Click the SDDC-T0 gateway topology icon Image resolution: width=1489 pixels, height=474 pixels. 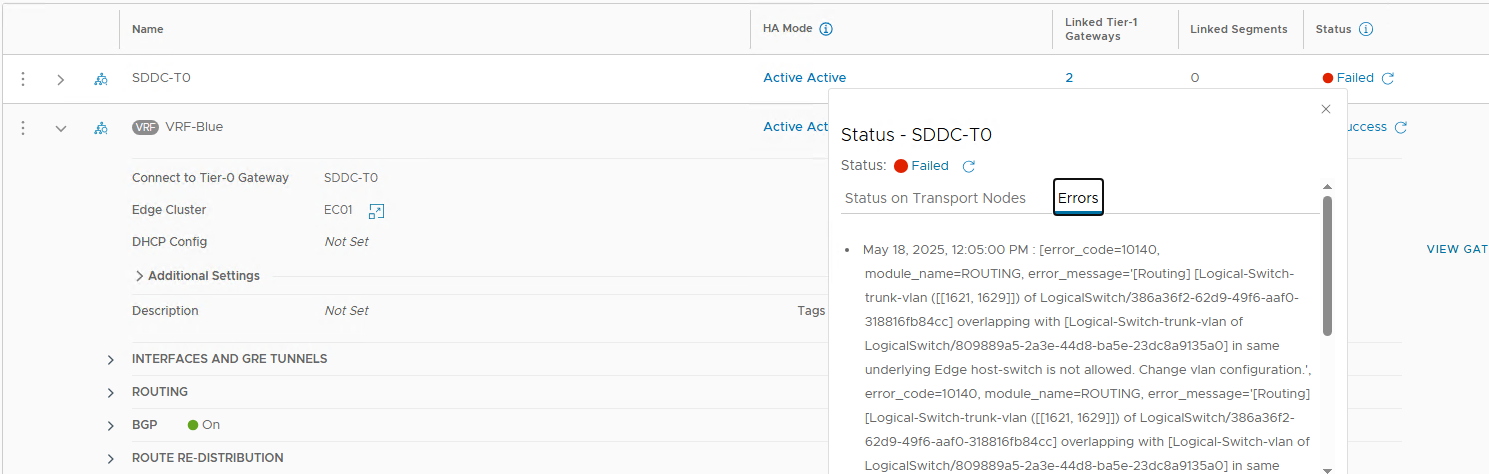click(101, 79)
